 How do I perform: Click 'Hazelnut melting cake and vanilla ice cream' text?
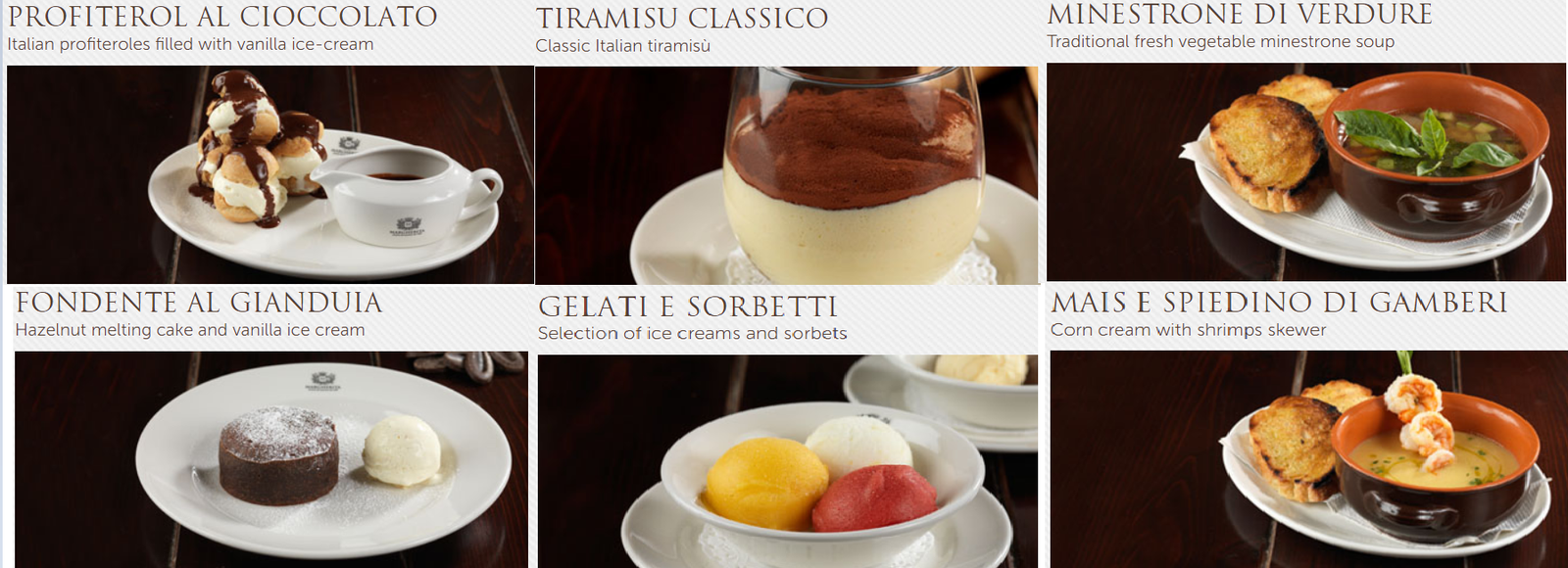(x=190, y=330)
